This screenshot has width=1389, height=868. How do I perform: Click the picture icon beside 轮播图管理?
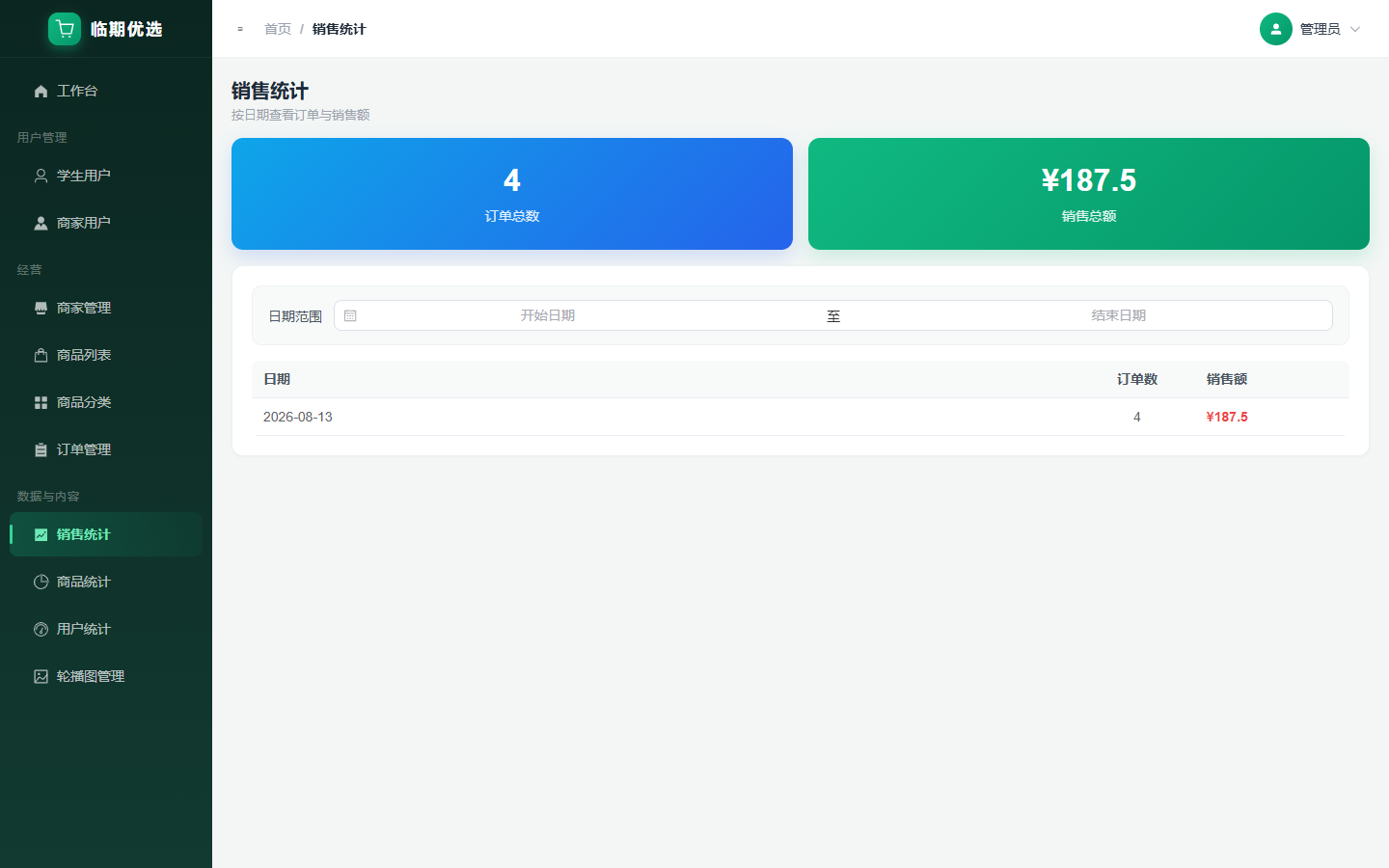[41, 676]
